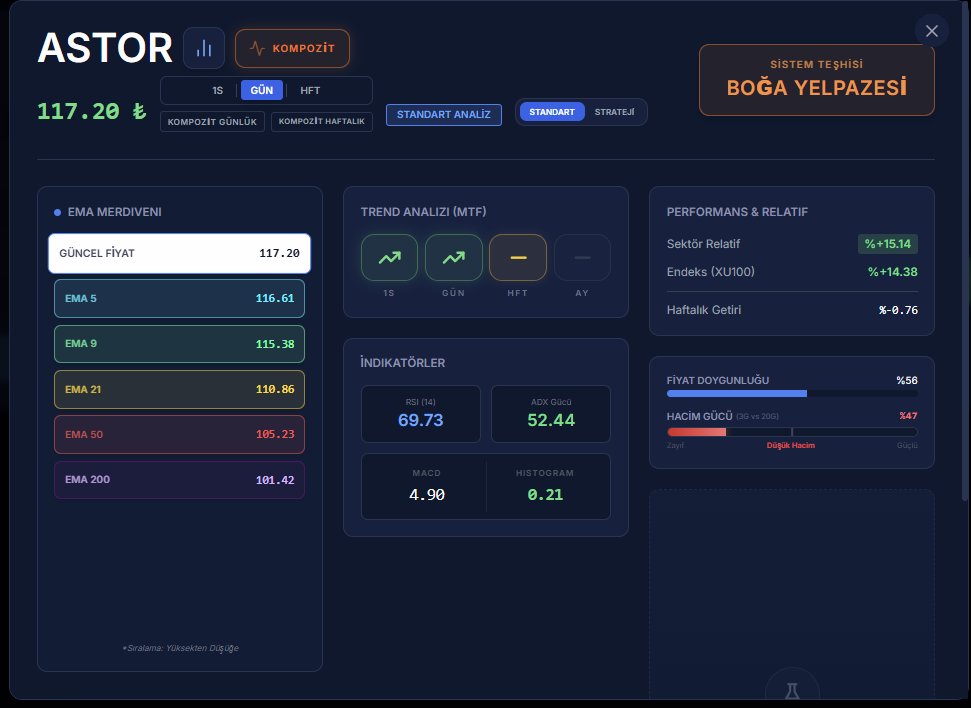Select the EMA 5 row
971x708 pixels.
(180, 299)
